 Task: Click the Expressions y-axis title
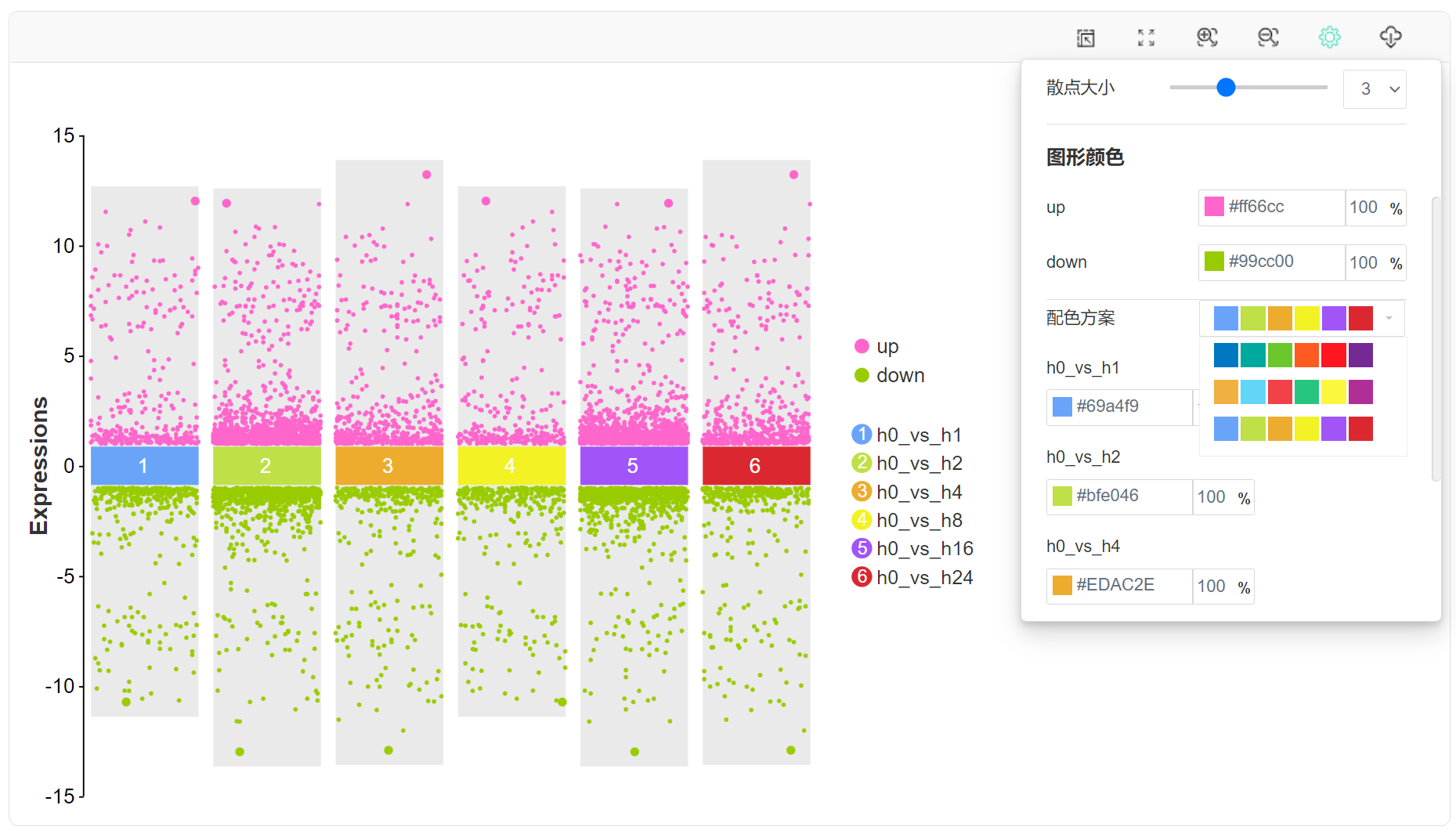38,466
